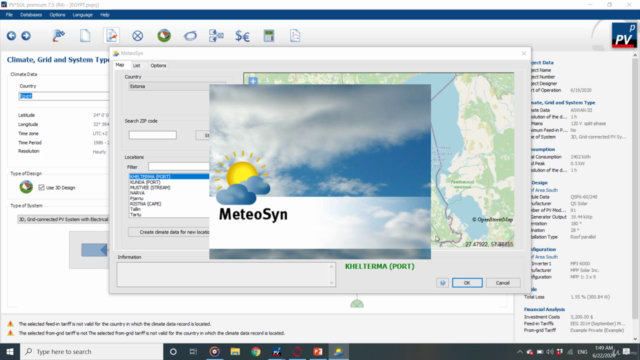Click the Locations Filter input field

[179, 167]
